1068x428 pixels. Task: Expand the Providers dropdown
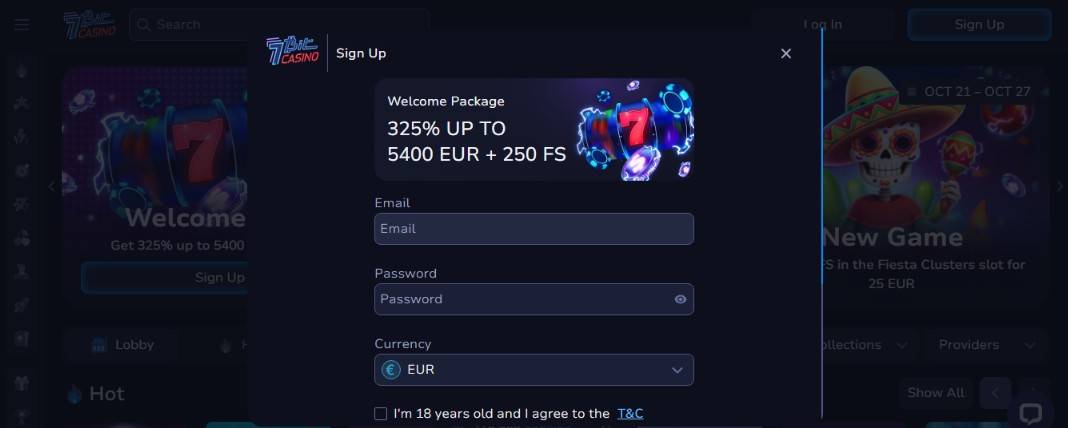pyautogui.click(x=986, y=345)
